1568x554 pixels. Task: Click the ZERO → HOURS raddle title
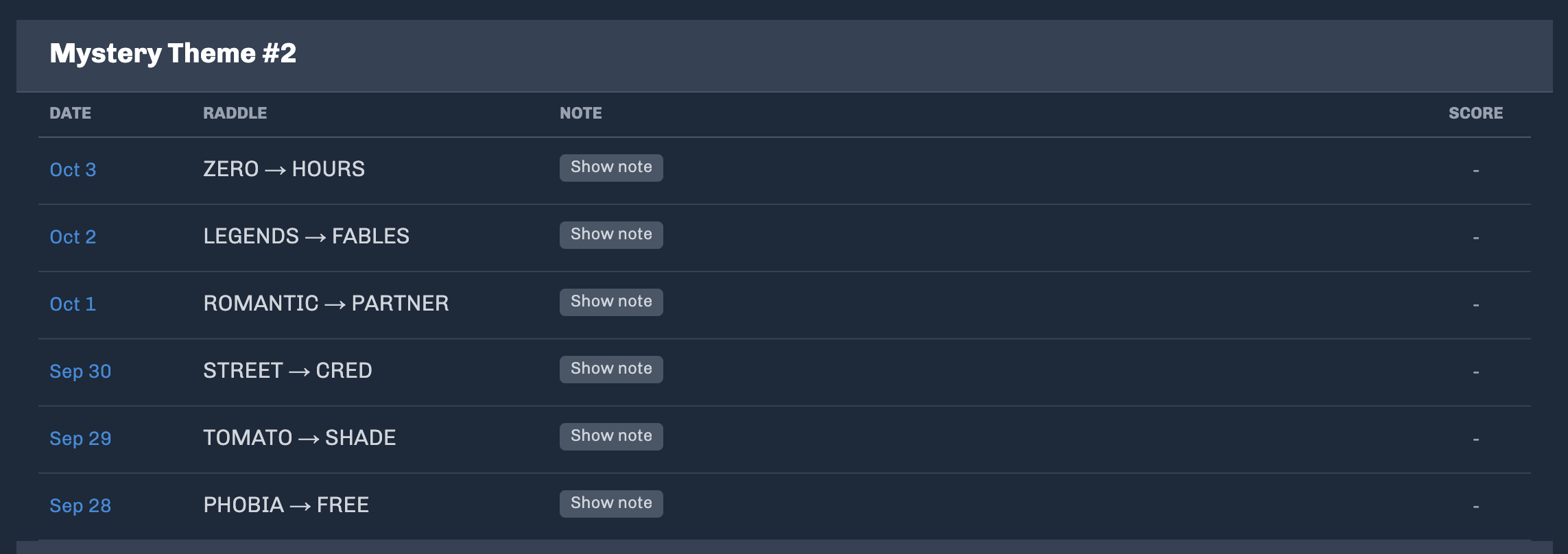284,169
